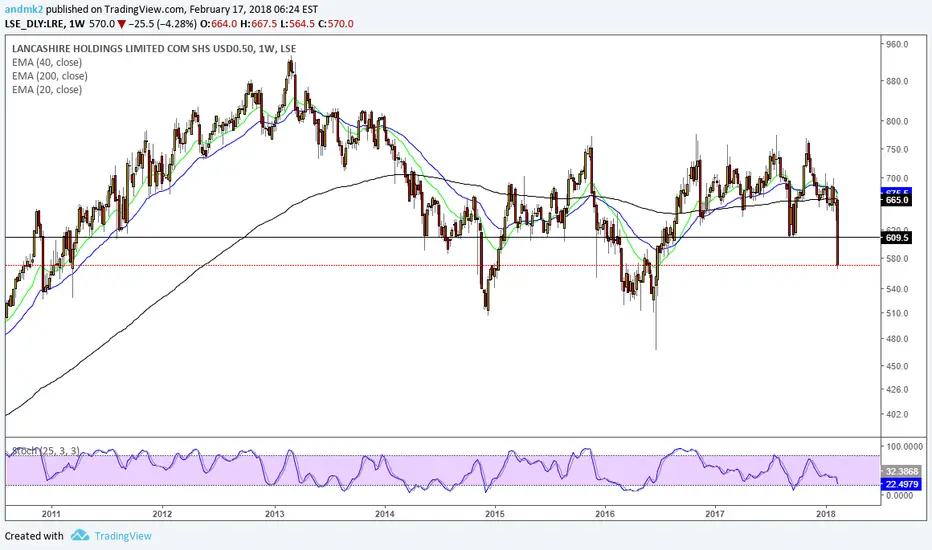Viewport: 932px width, 550px height.
Task: Open the TradingView footer link
Action: pyautogui.click(x=123, y=536)
